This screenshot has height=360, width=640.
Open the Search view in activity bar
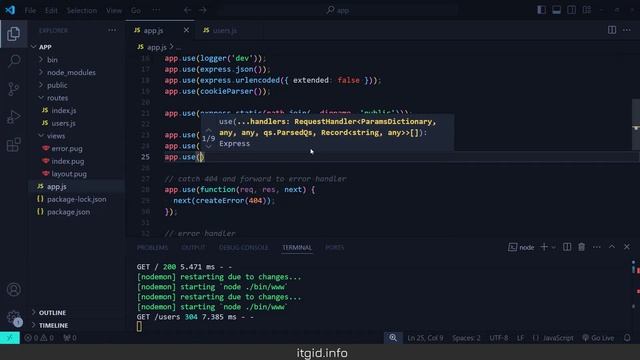pyautogui.click(x=13, y=61)
